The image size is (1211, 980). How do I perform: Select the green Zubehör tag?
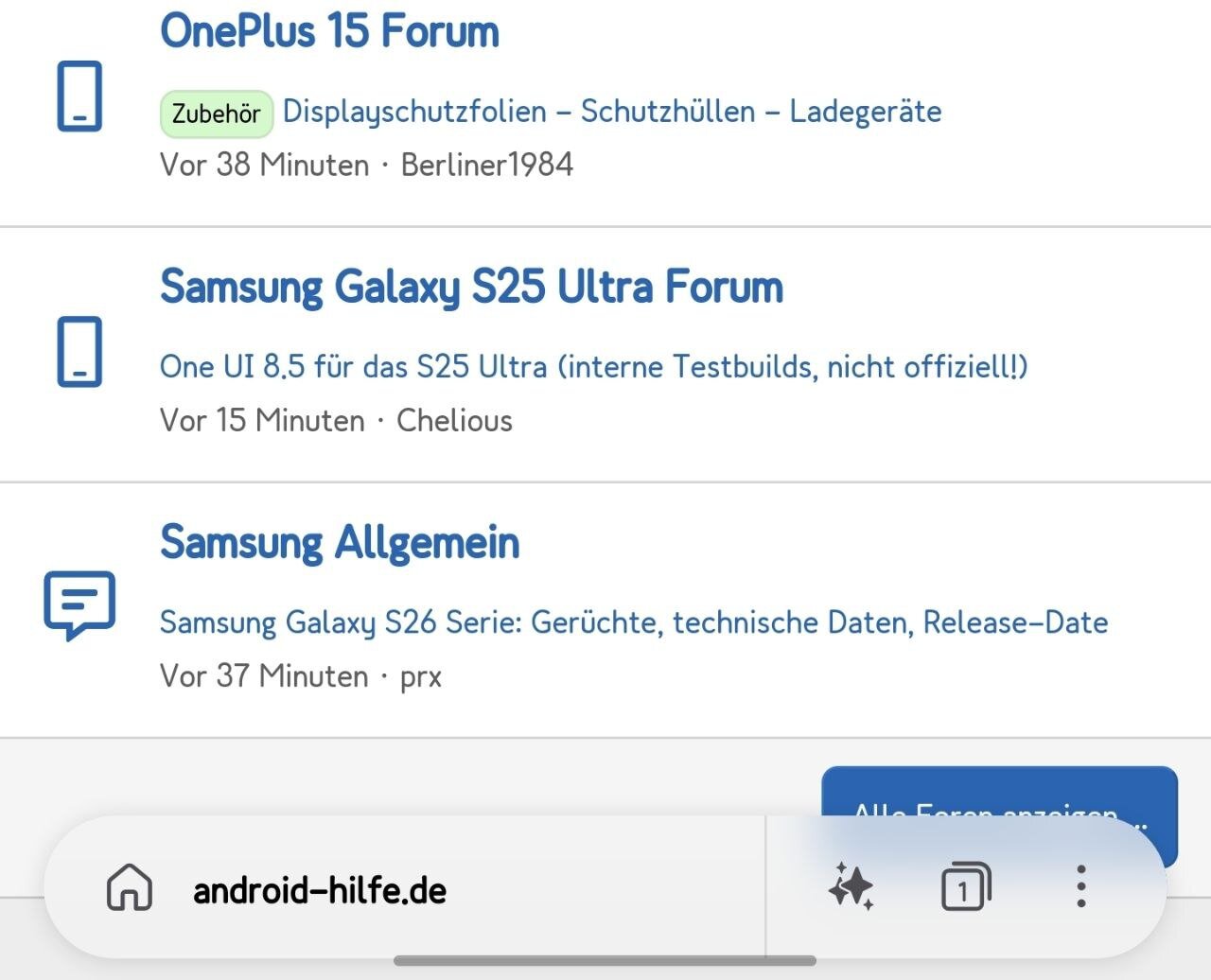217,114
